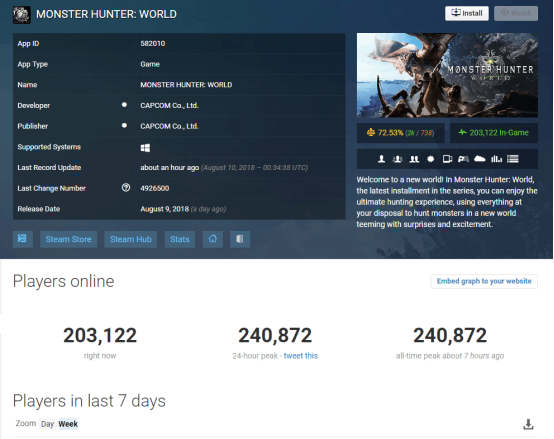Viewport: 554px width, 439px height.
Task: Click the 'about an hour ago' update time
Action: (170, 167)
